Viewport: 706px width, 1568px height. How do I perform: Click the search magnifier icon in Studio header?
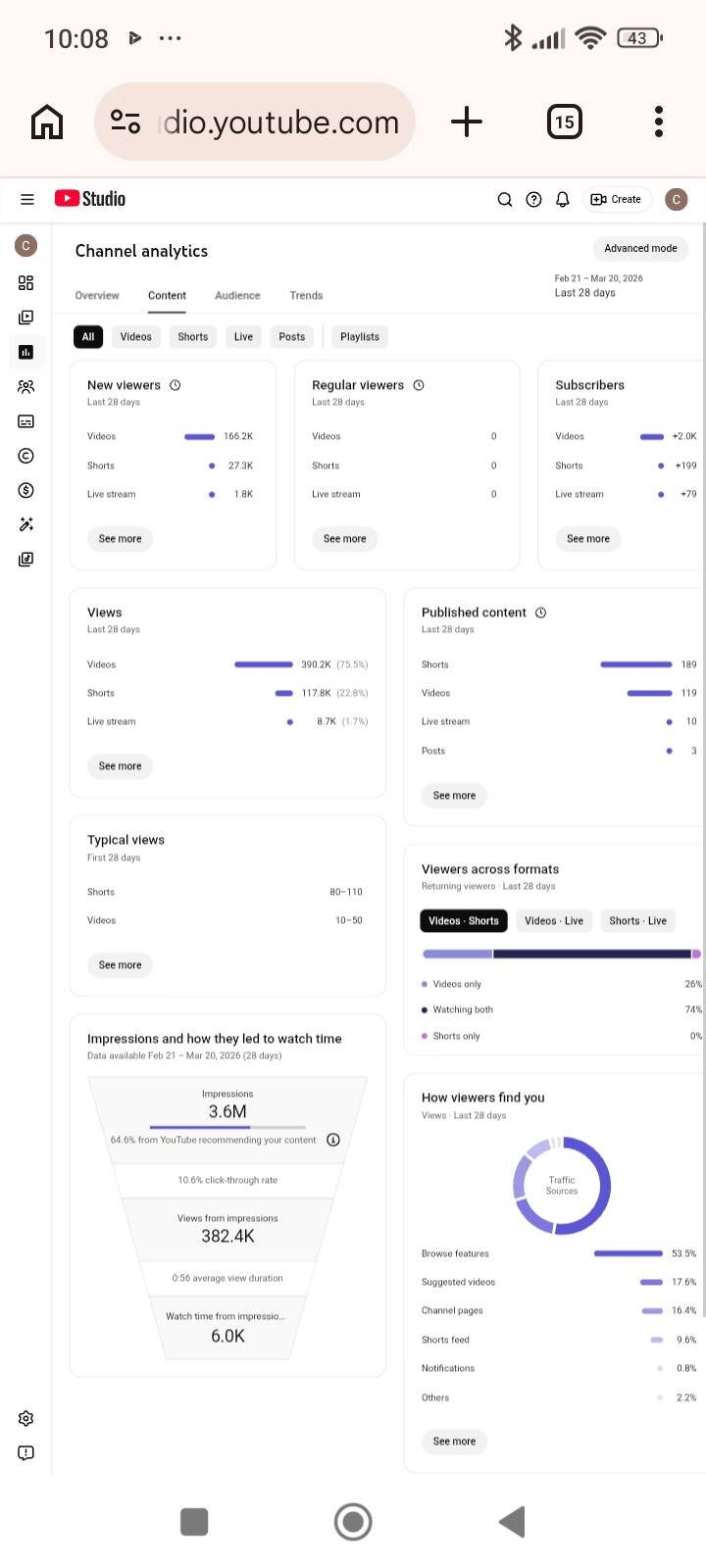505,199
